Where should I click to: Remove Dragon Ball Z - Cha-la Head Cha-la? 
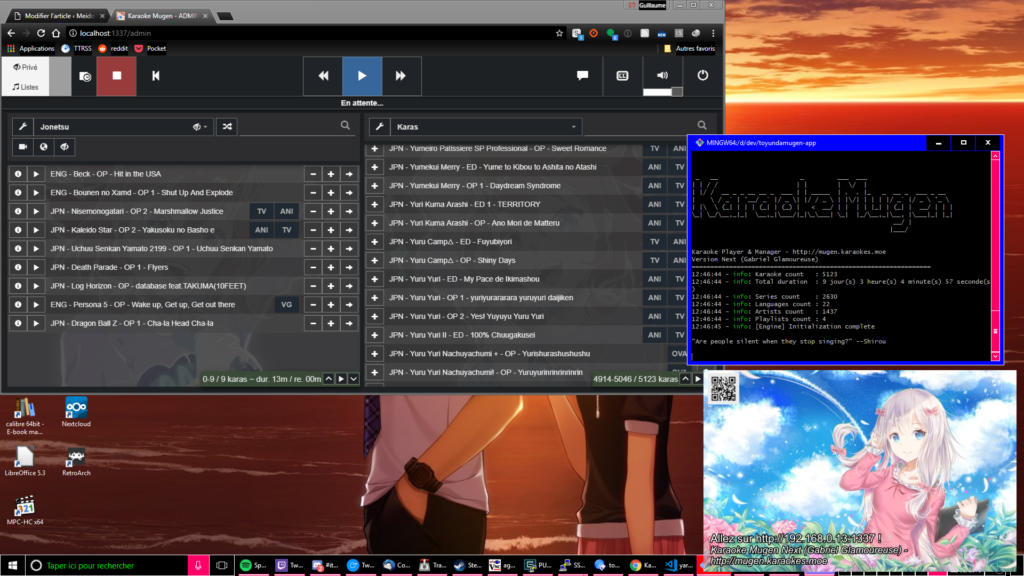[x=313, y=323]
